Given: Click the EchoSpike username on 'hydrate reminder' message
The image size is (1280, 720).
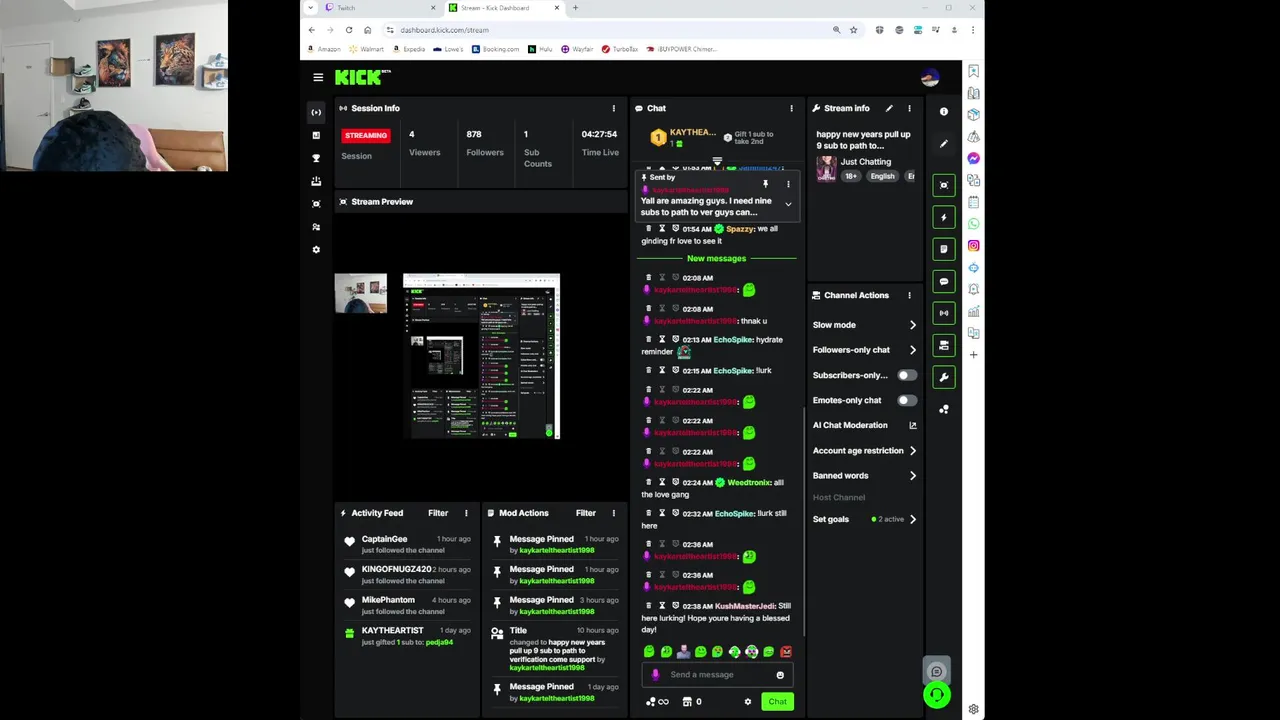Looking at the screenshot, I should 733,340.
